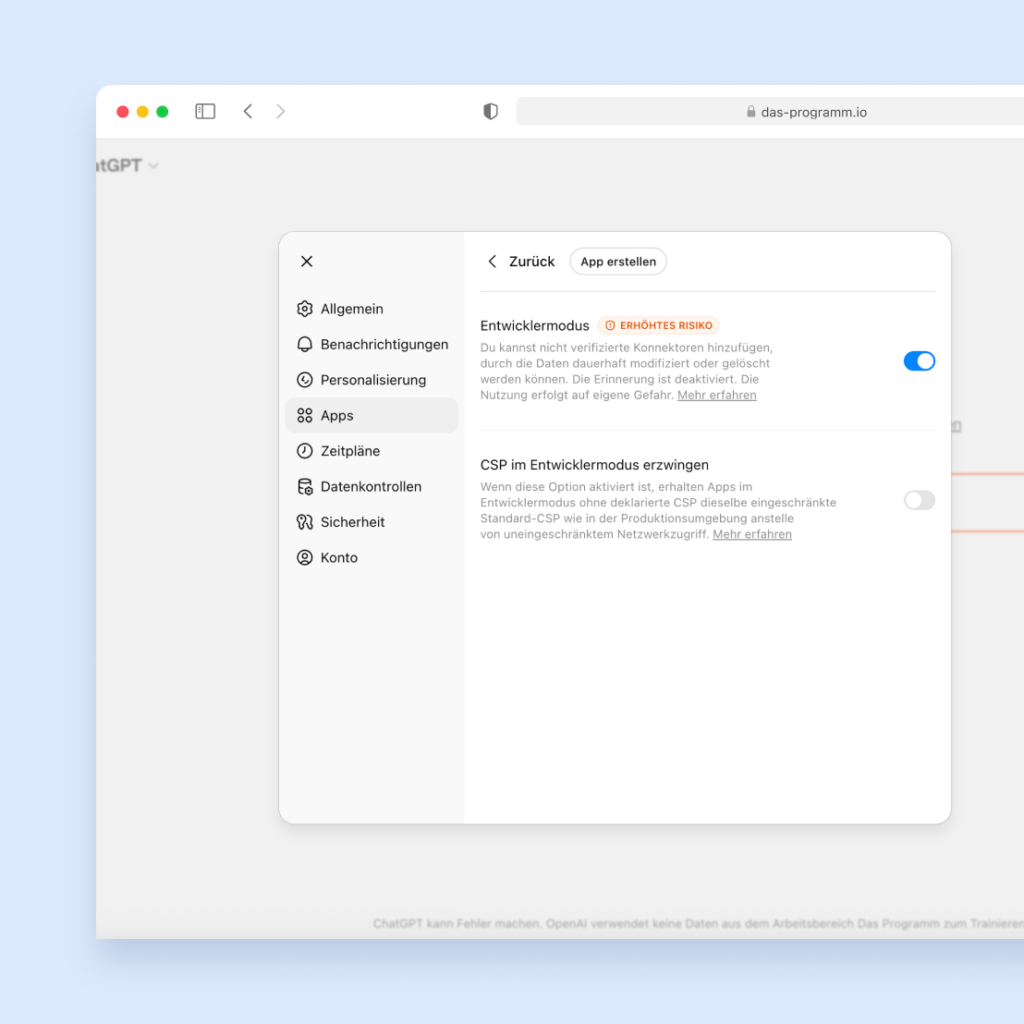Click the browser back navigation arrow
This screenshot has height=1024, width=1024.
point(248,112)
